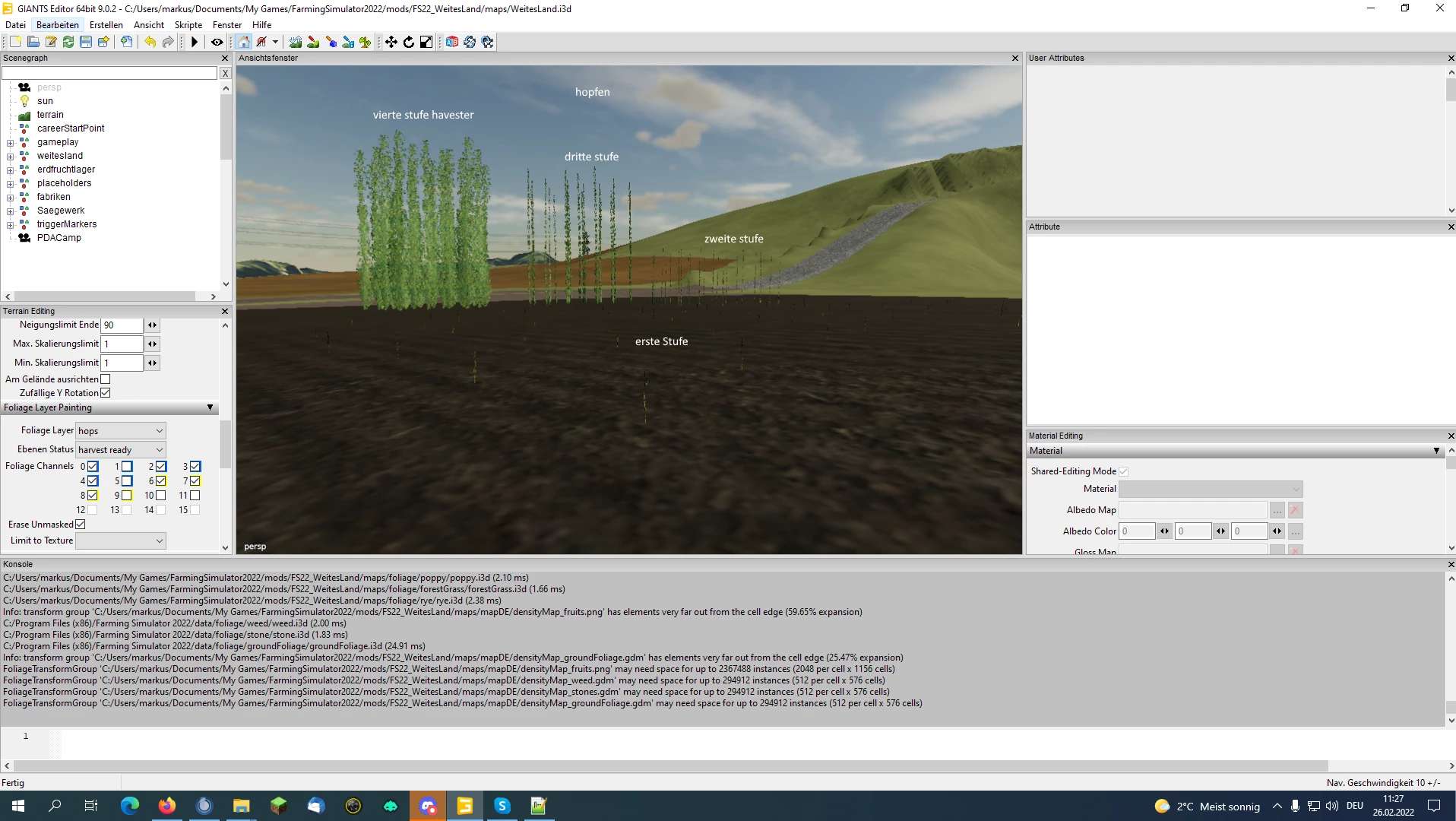Select the Scale tool in toolbar
Image resolution: width=1456 pixels, height=821 pixels.
[426, 43]
